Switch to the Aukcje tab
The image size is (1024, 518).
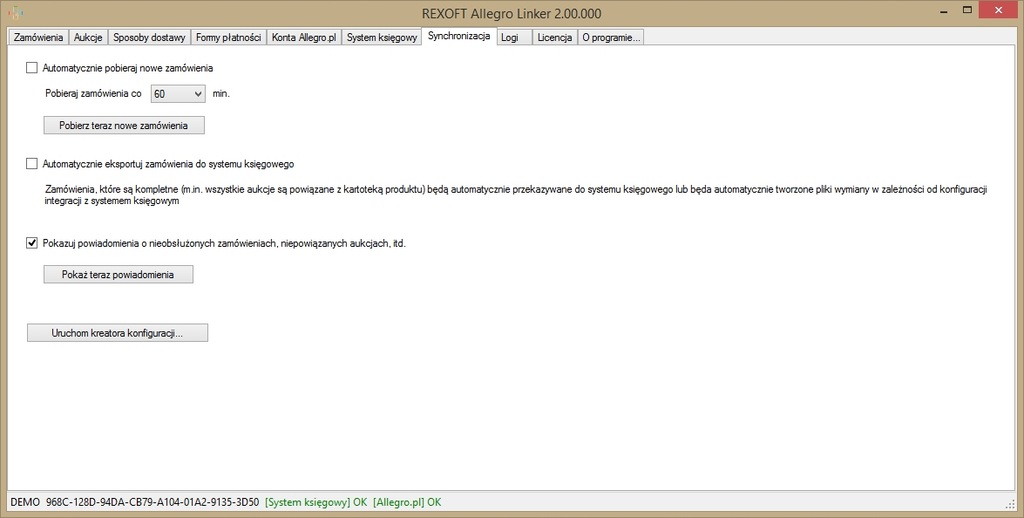coord(88,37)
